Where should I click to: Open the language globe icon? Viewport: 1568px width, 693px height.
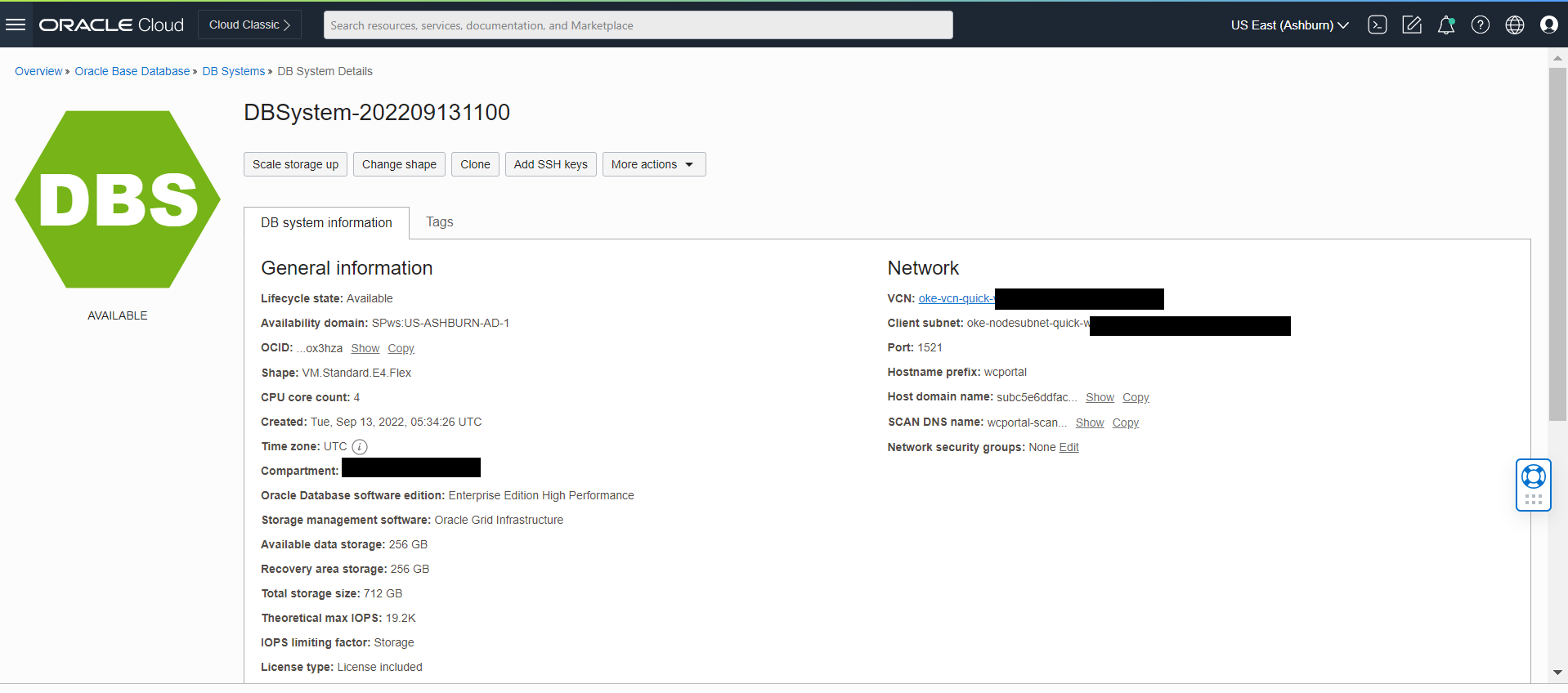point(1515,25)
